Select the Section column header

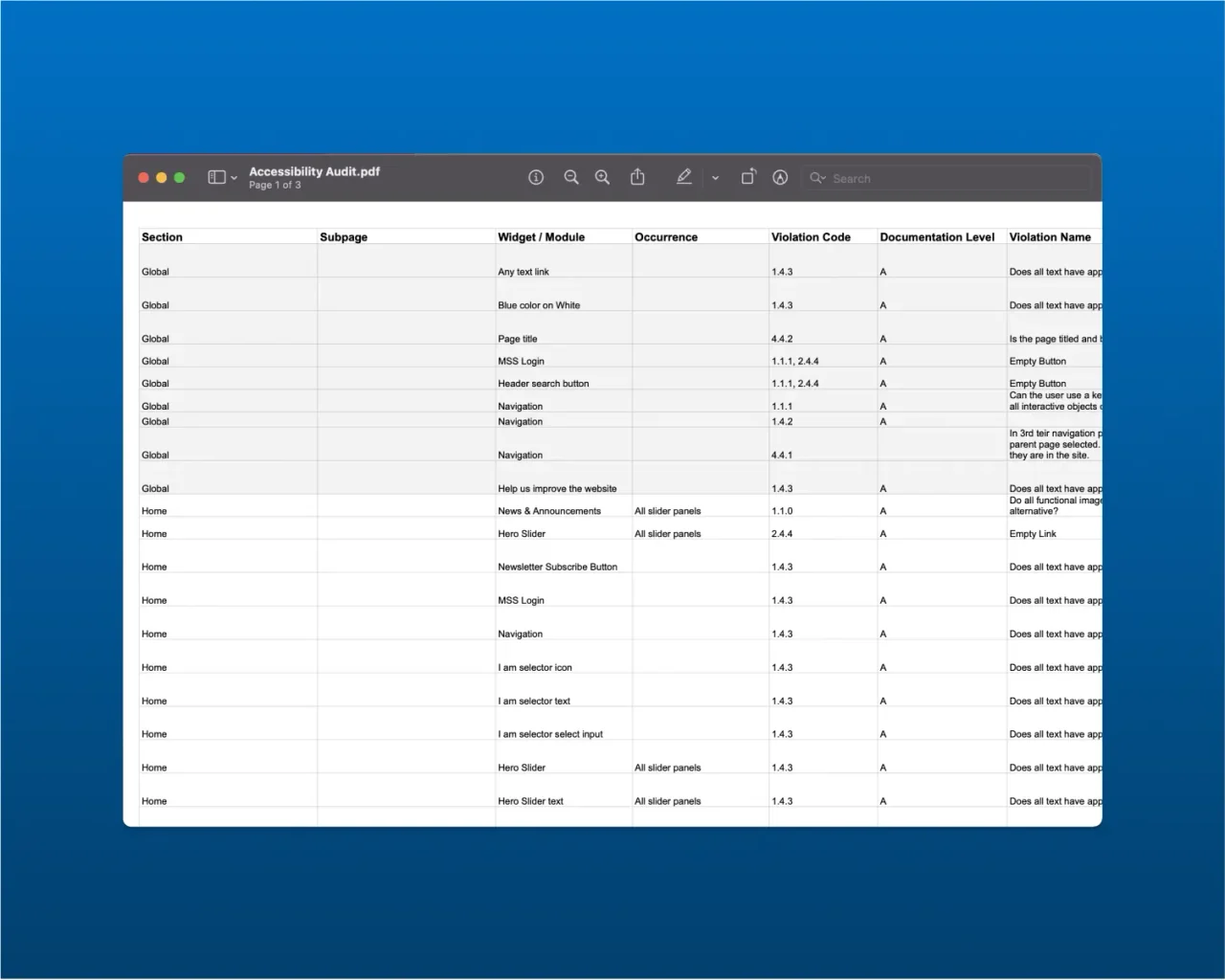point(162,237)
